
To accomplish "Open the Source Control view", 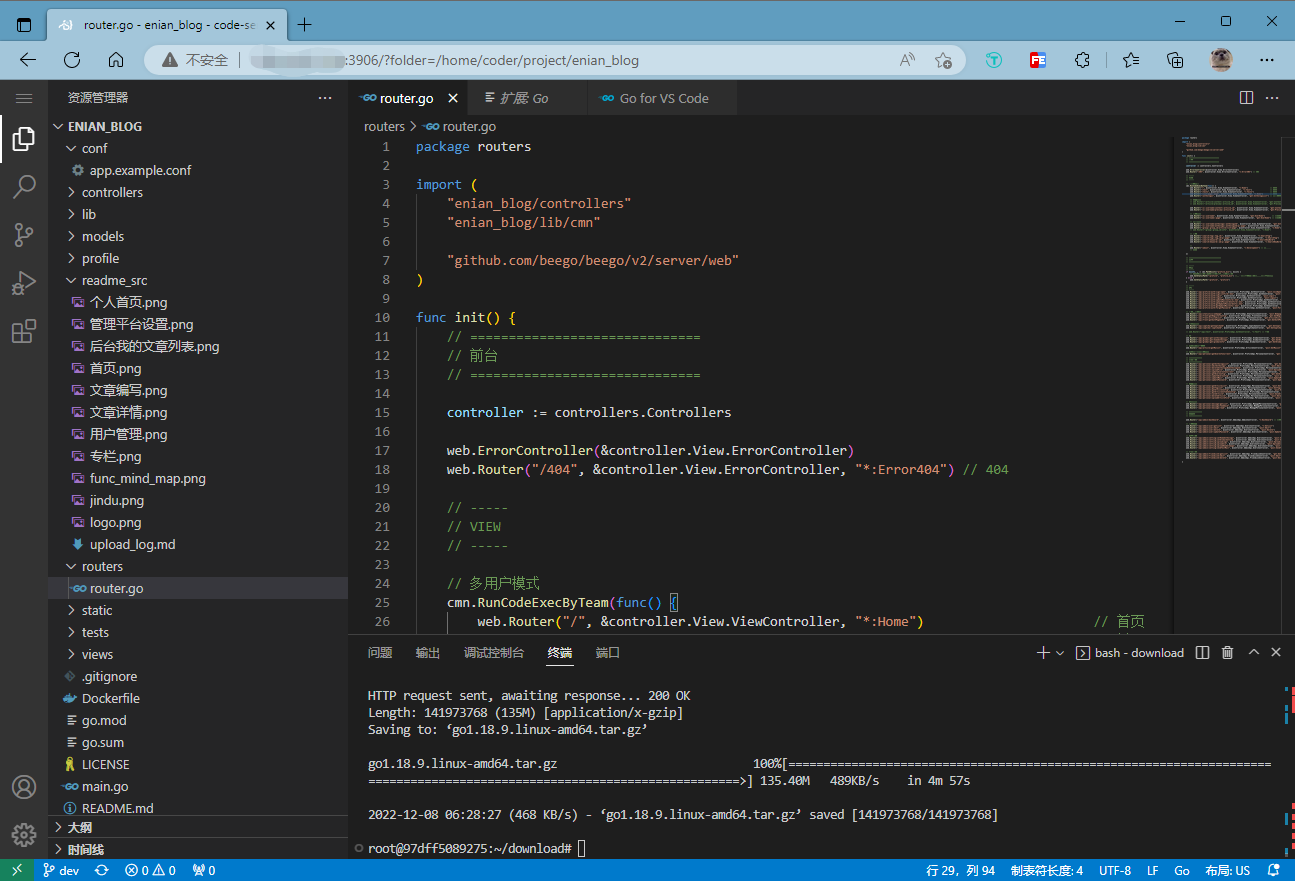I will click(x=24, y=235).
